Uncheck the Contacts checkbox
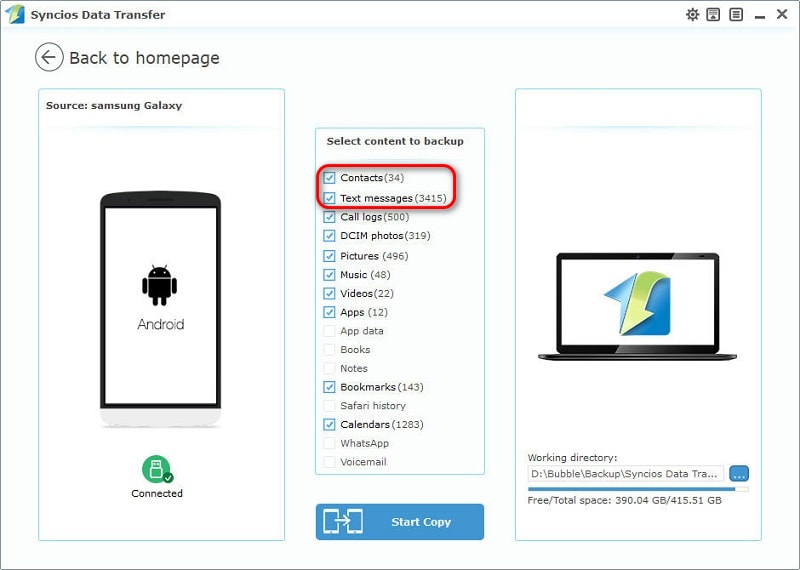The image size is (800, 570). (330, 178)
